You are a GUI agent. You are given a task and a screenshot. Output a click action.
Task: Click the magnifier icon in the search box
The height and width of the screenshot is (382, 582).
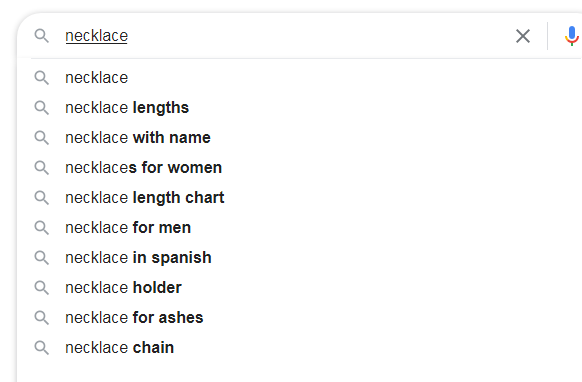pos(42,36)
